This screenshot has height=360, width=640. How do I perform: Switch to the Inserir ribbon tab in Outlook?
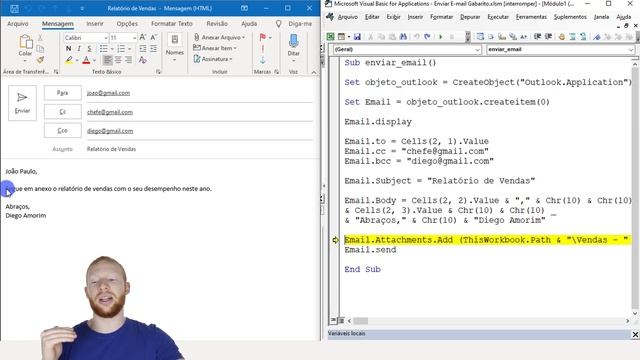click(x=95, y=24)
